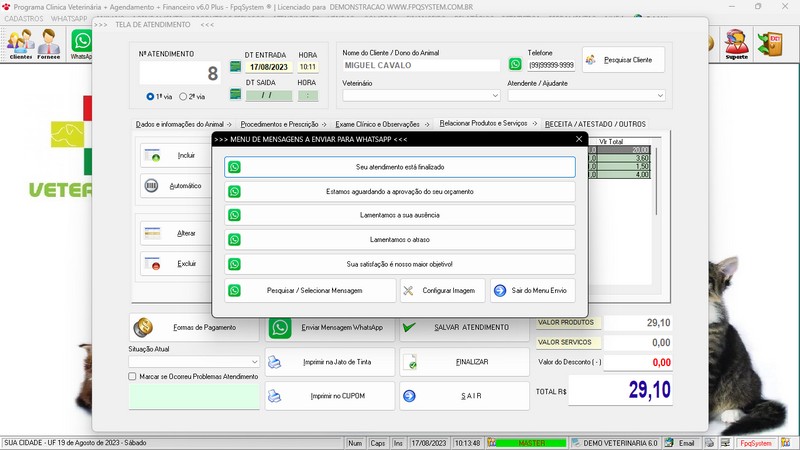Image resolution: width=800 pixels, height=450 pixels.
Task: Open the Suporte icon in toolbar
Action: 736,44
